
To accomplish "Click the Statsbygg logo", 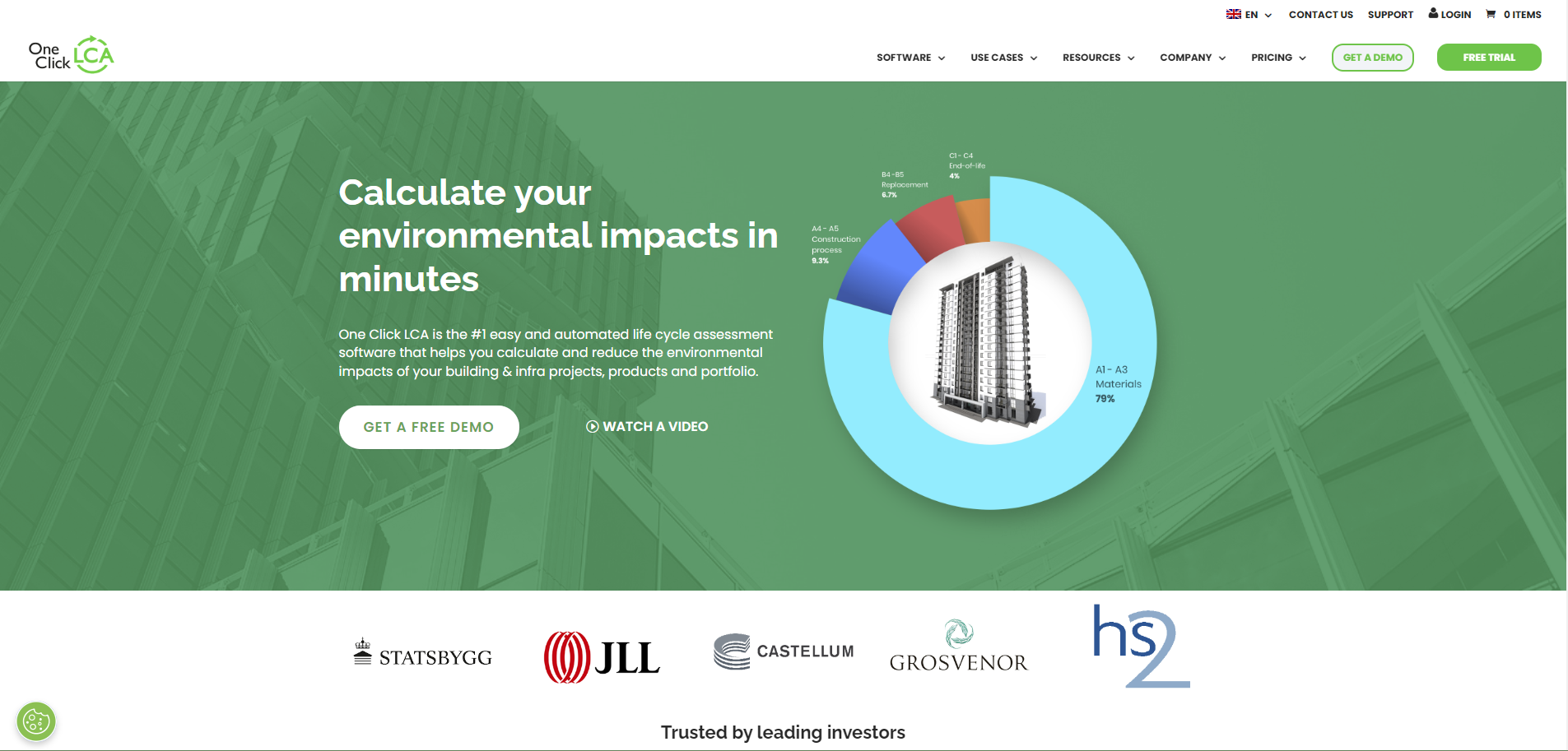I will coord(423,653).
